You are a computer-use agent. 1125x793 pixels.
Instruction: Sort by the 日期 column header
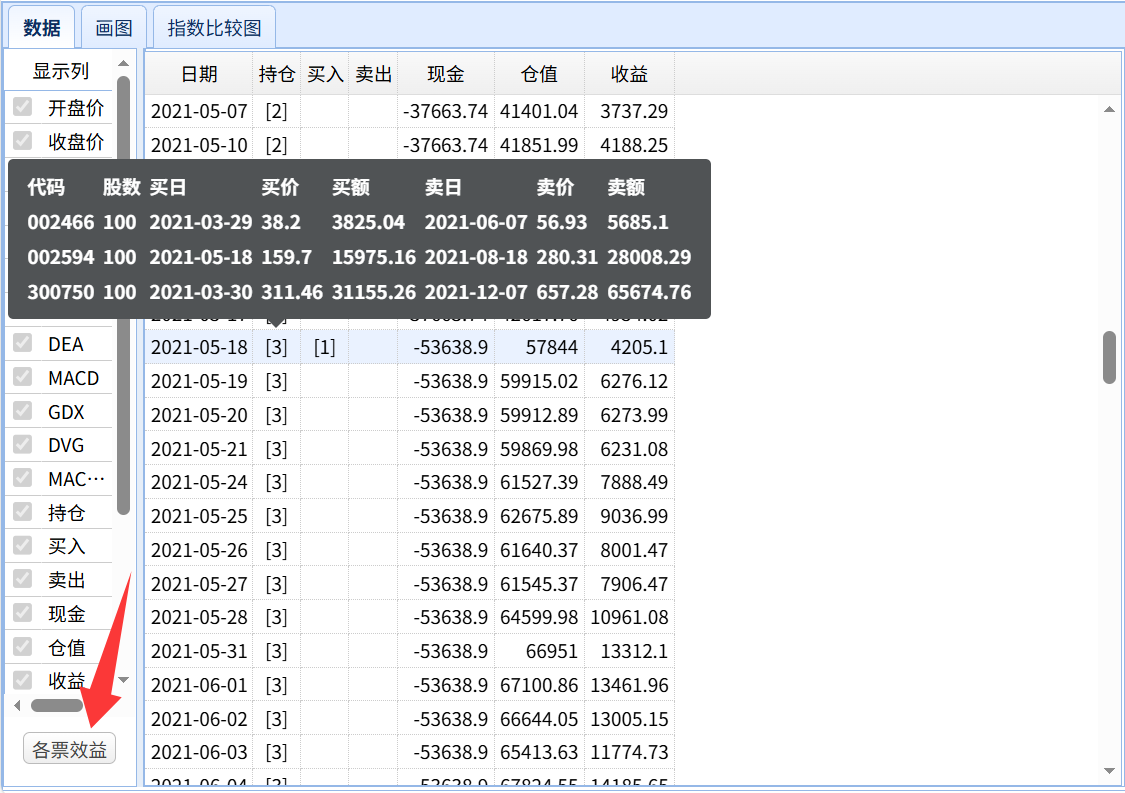click(x=198, y=74)
